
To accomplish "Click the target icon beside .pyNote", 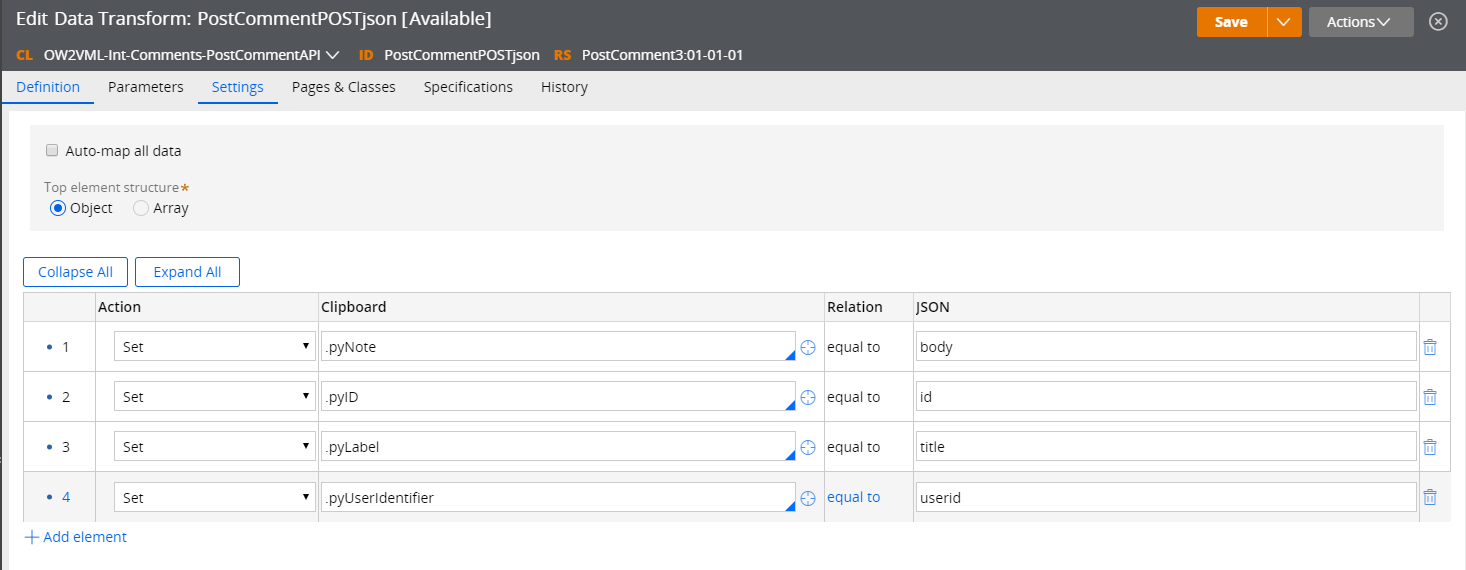I will pyautogui.click(x=808, y=347).
